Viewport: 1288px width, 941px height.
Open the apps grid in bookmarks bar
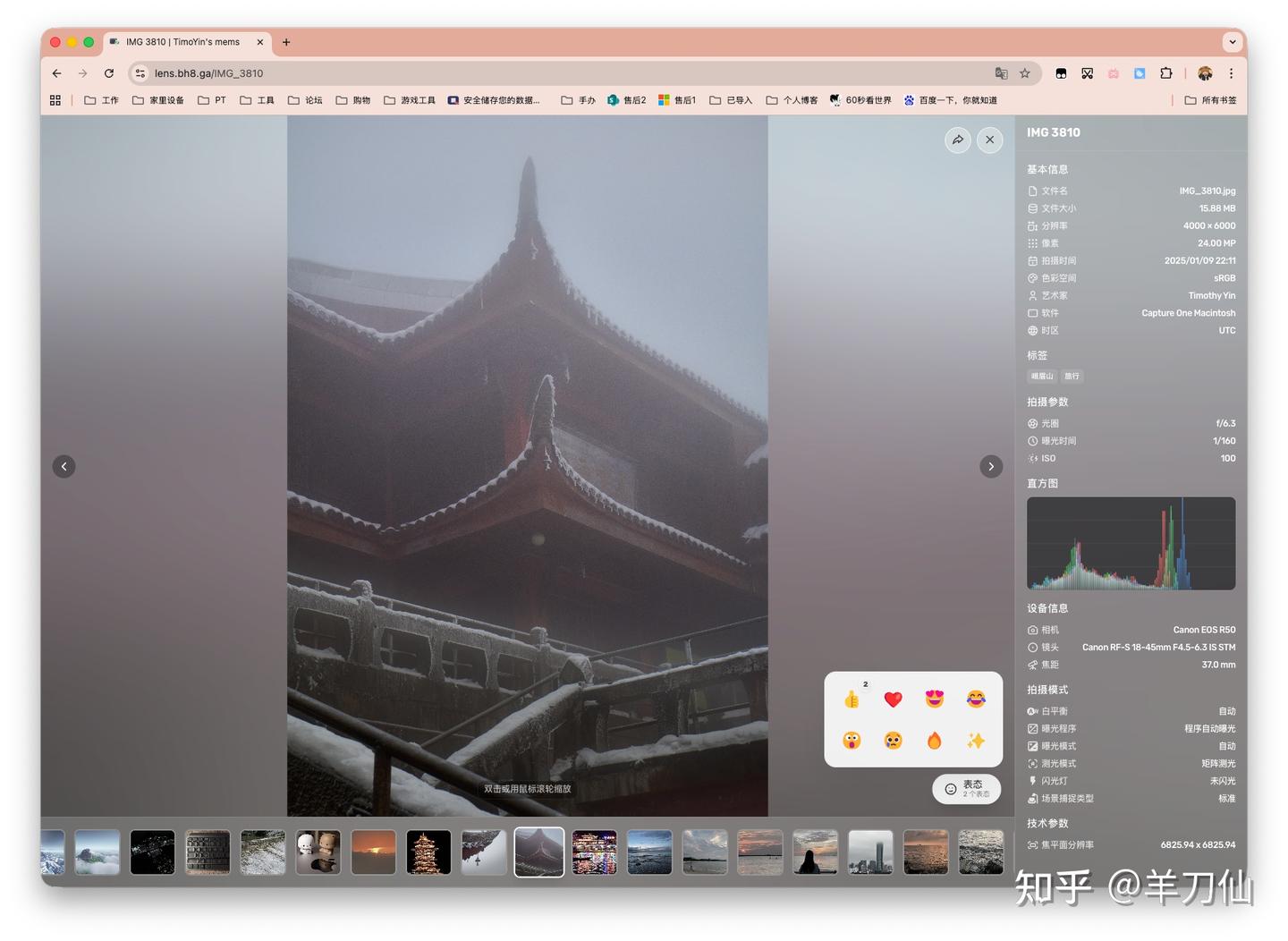click(55, 100)
